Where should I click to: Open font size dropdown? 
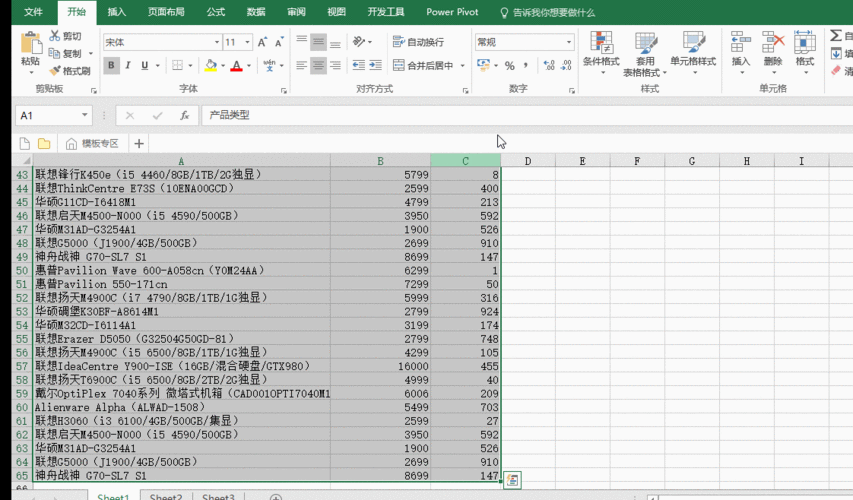tap(248, 42)
